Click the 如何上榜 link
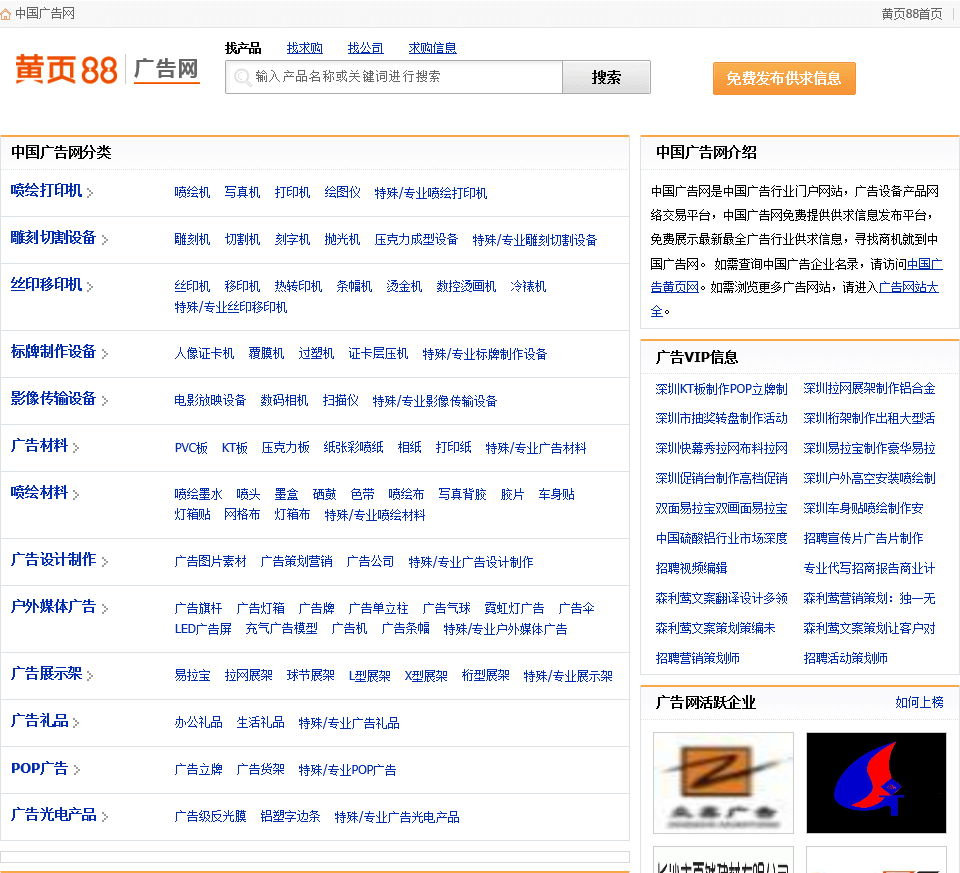960x873 pixels. (919, 702)
